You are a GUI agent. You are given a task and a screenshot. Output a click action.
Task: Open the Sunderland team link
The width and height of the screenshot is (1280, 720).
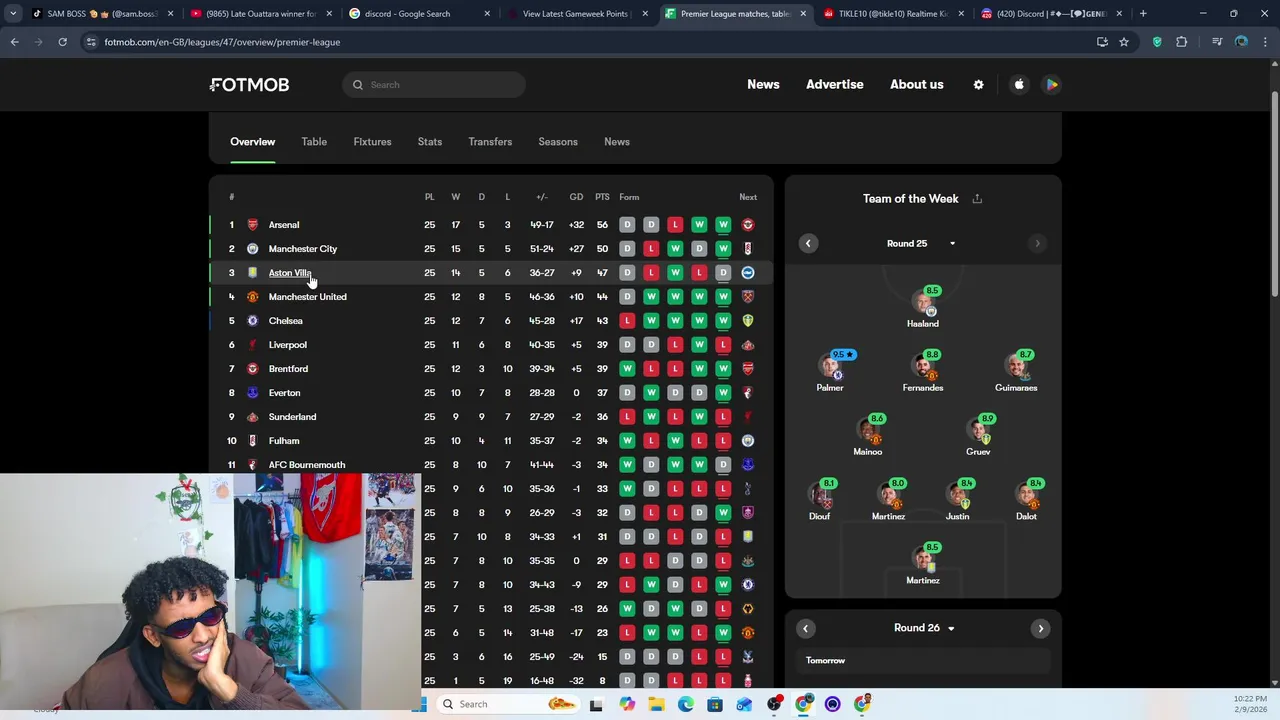[292, 417]
